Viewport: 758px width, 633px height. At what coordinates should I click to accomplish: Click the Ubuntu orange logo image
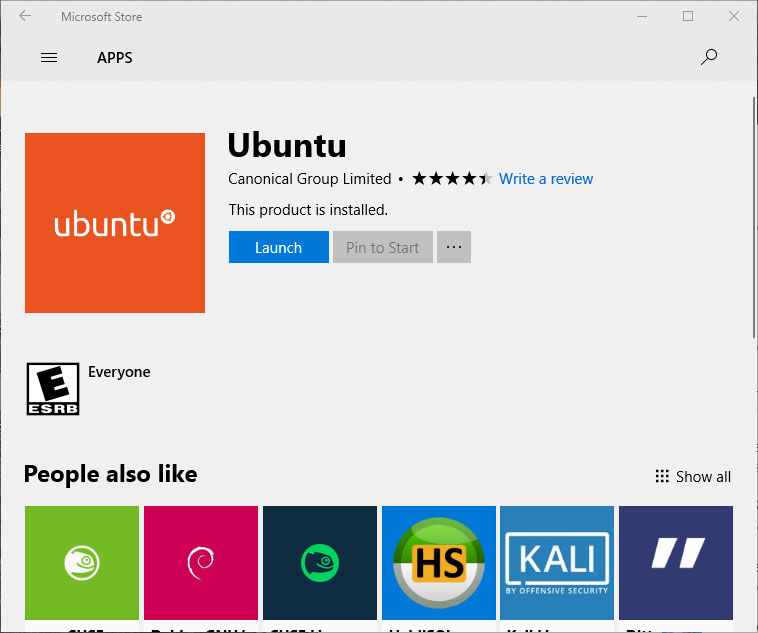tap(115, 223)
